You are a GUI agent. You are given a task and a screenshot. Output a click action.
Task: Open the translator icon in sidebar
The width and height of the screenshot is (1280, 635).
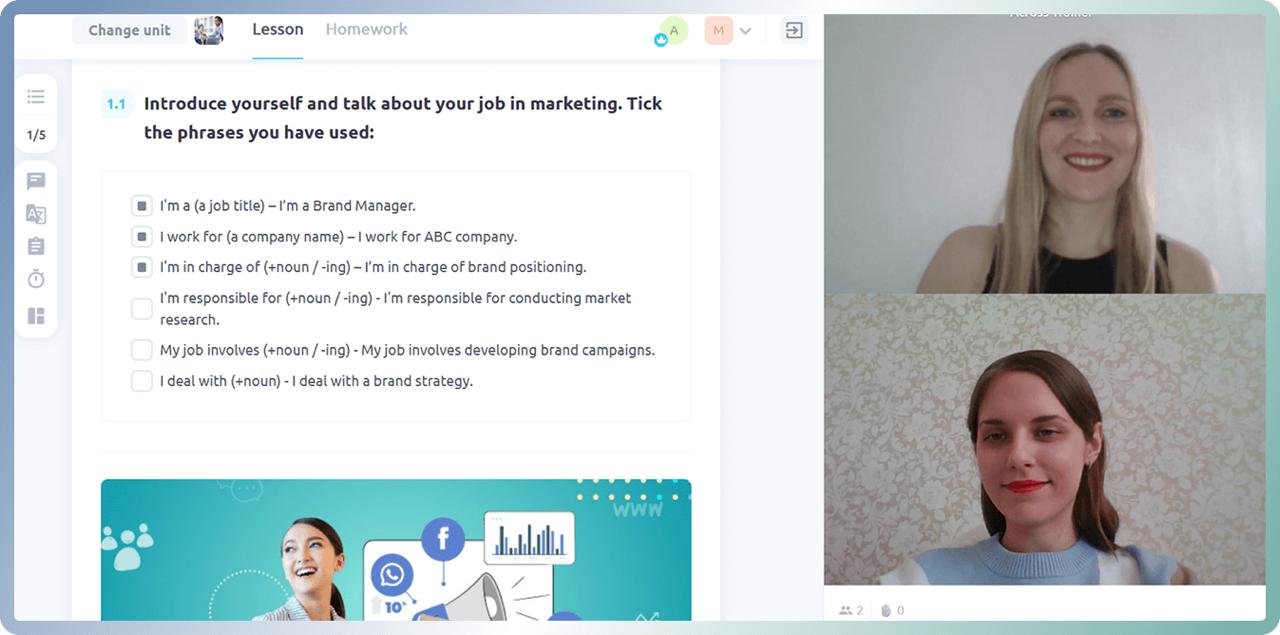(36, 214)
